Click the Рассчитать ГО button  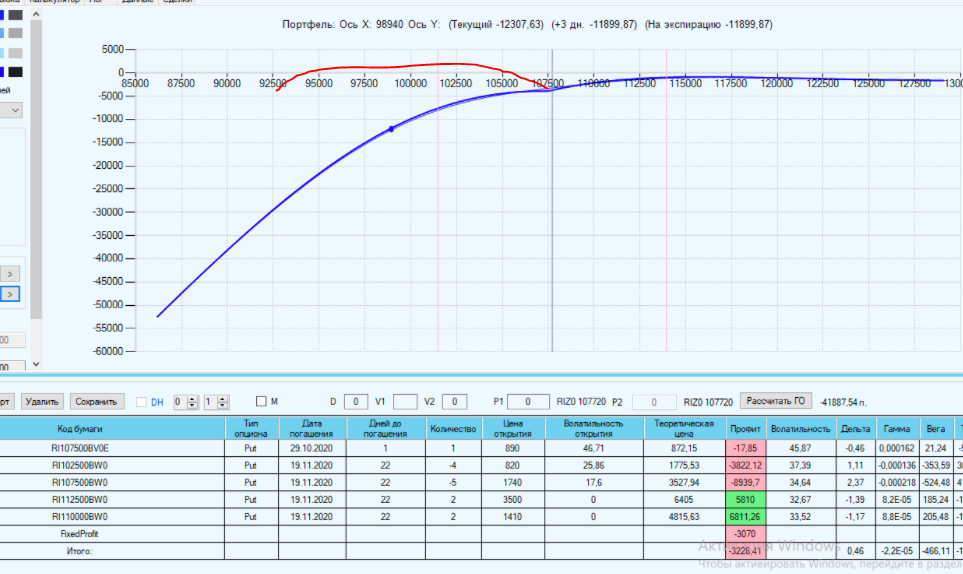coord(776,401)
